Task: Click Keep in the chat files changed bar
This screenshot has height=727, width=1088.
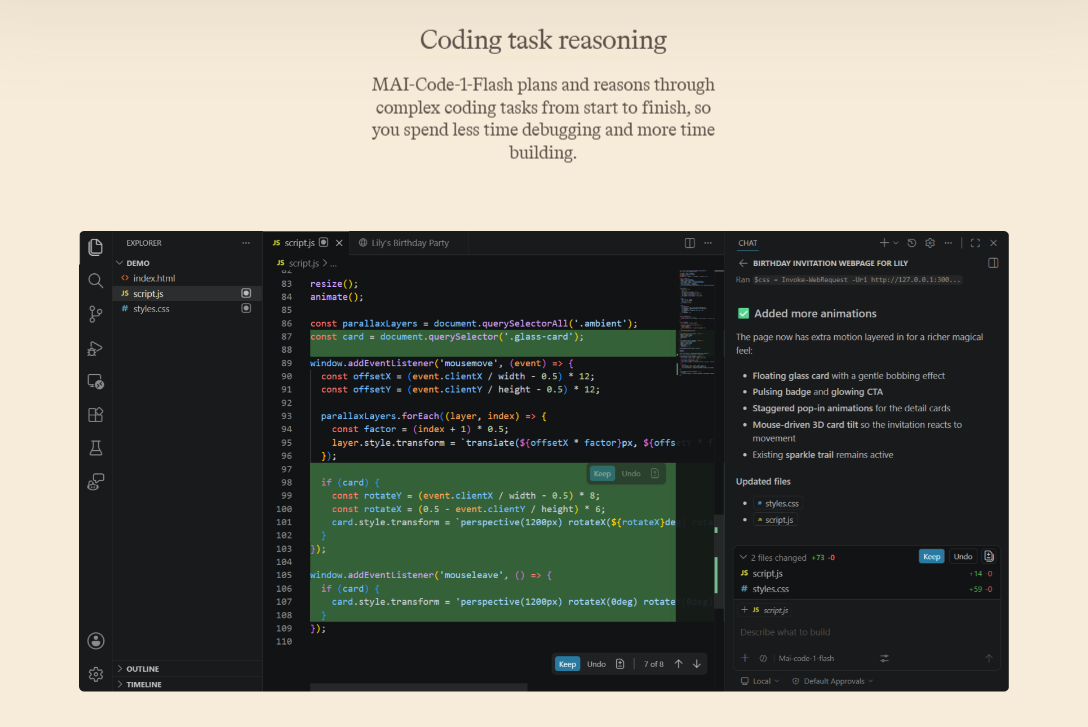Action: [x=931, y=556]
